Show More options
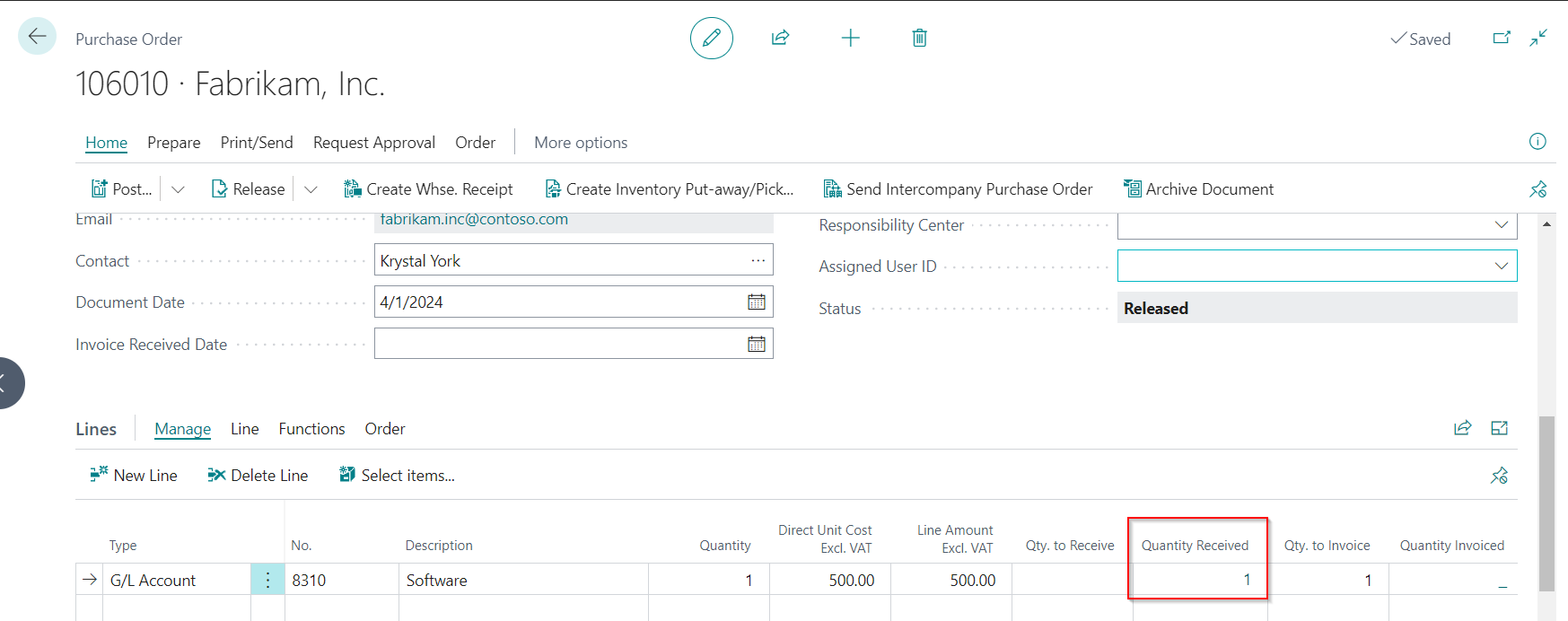Viewport: 1568px width, 621px height. coord(581,143)
